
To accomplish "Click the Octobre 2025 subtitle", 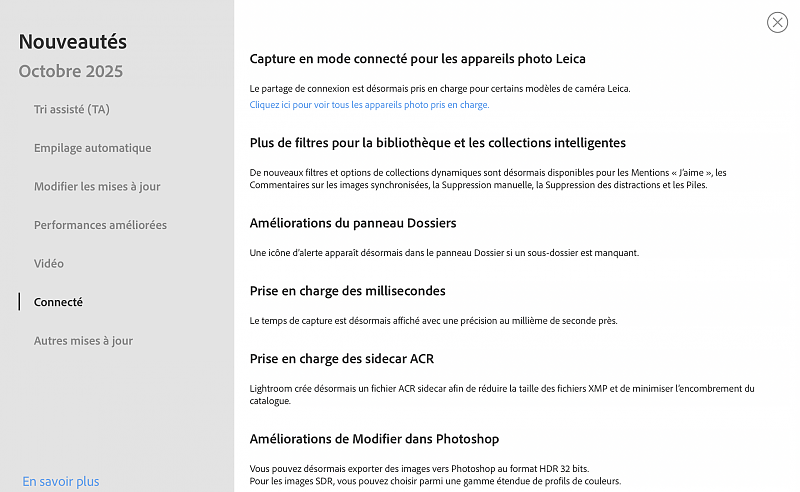I will click(x=71, y=72).
